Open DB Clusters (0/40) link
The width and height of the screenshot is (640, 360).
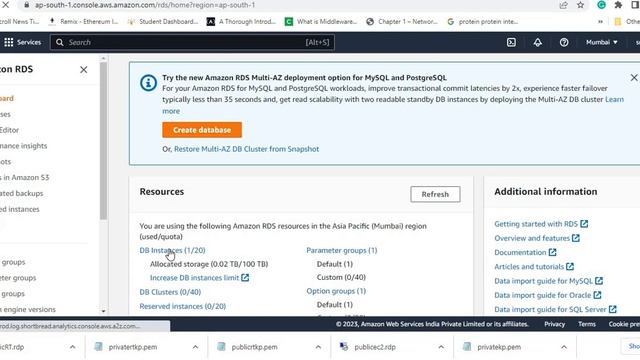(x=170, y=292)
